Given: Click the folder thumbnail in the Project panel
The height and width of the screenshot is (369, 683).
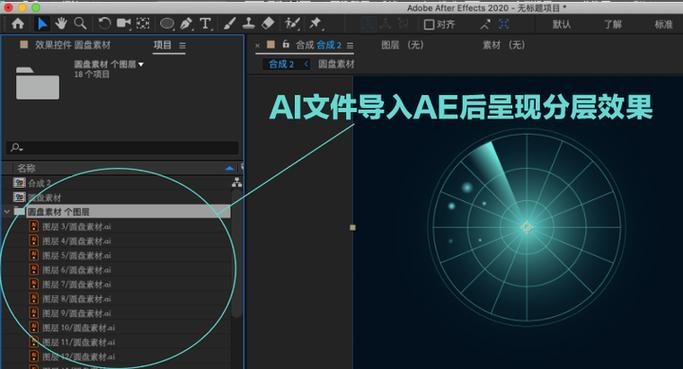Looking at the screenshot, I should click(x=37, y=83).
